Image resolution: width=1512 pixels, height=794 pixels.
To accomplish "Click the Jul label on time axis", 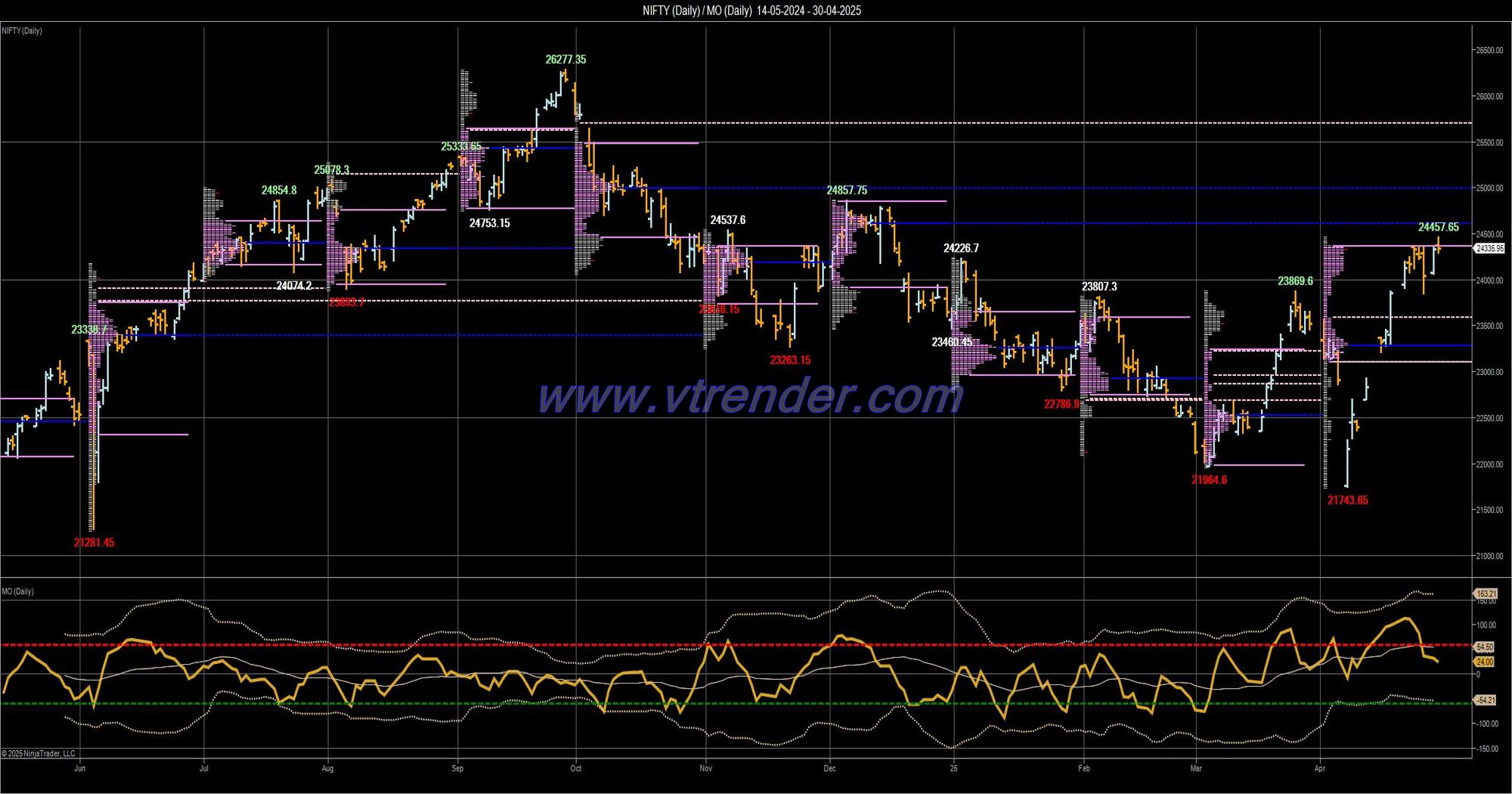I will 204,768.
